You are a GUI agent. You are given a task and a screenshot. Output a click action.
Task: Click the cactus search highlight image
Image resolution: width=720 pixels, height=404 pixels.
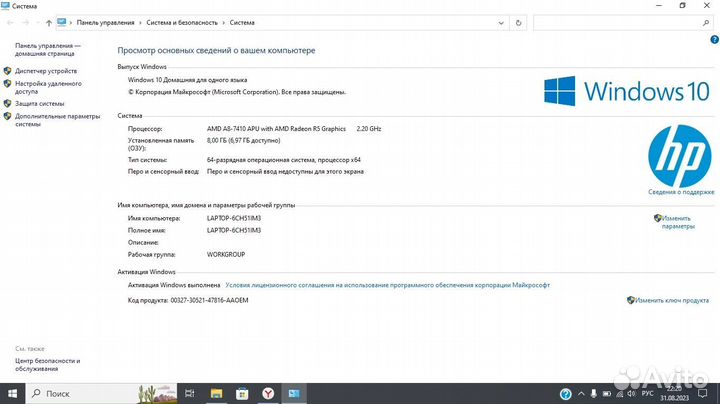pos(157,393)
